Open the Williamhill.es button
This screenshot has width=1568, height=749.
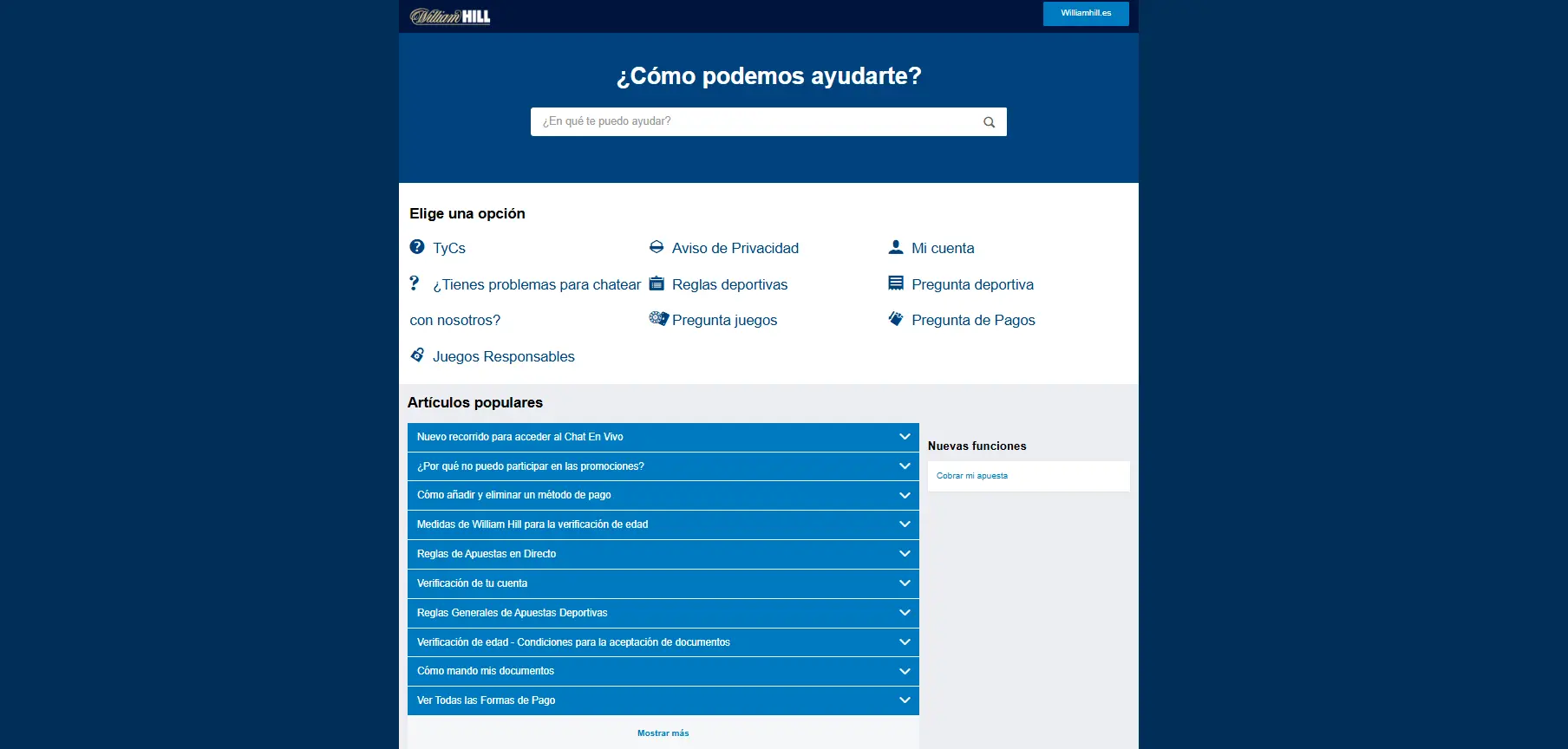coord(1086,14)
